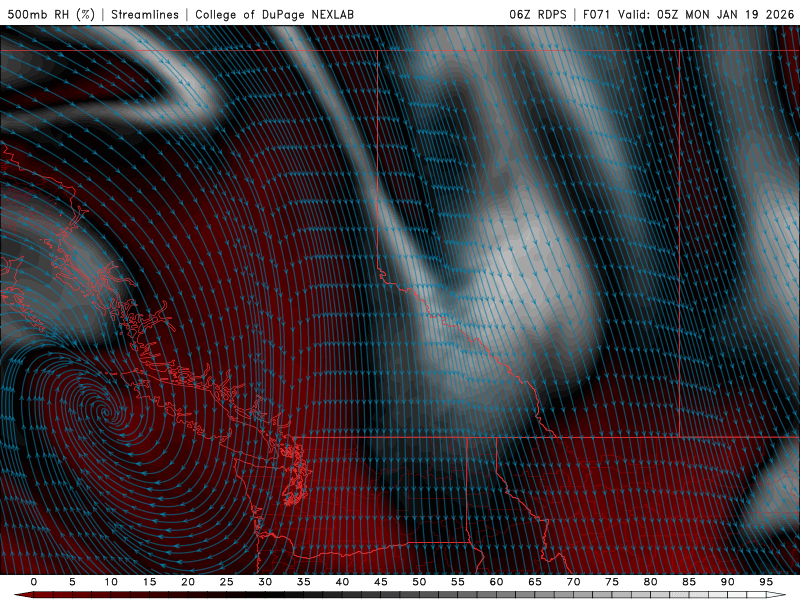This screenshot has width=800, height=600.
Task: Click the '10' value on the color scale
Action: pyautogui.click(x=111, y=582)
